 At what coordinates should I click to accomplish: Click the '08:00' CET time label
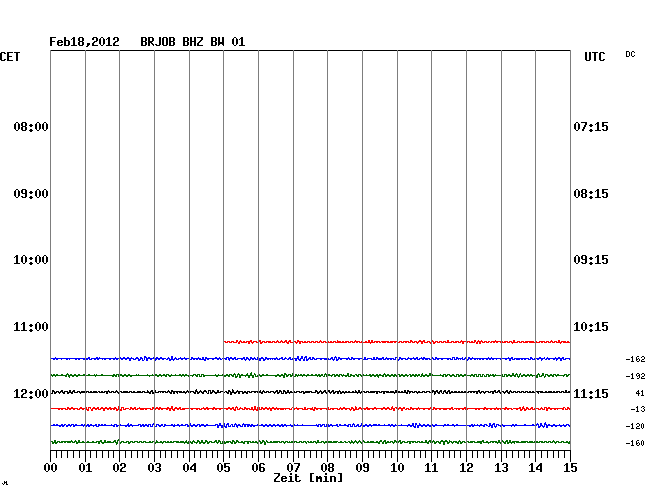click(31, 127)
